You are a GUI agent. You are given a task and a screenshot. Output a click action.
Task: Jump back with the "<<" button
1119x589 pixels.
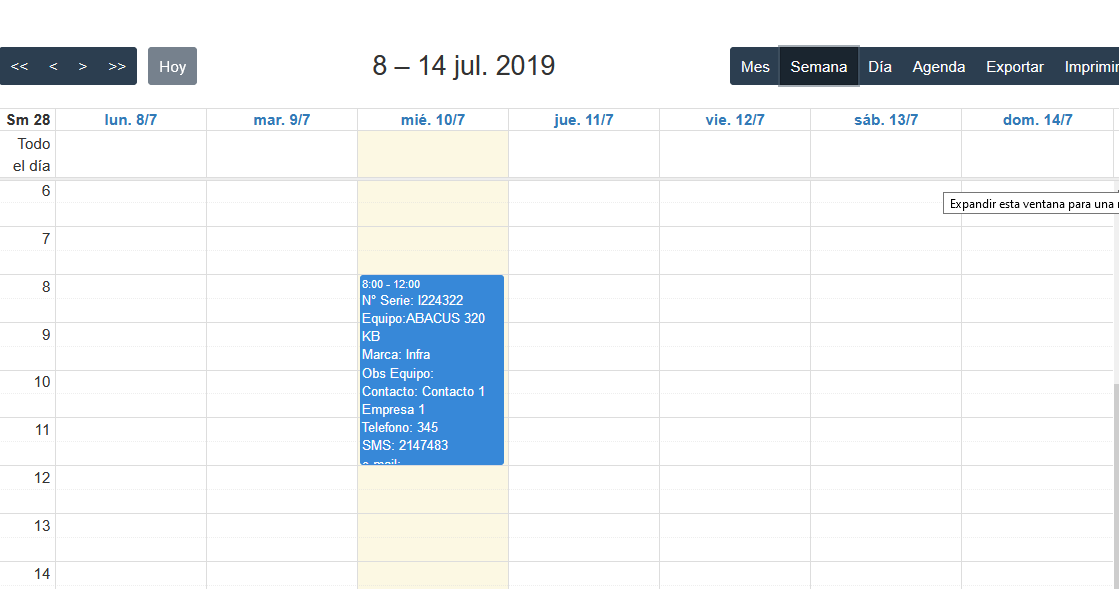(x=19, y=66)
